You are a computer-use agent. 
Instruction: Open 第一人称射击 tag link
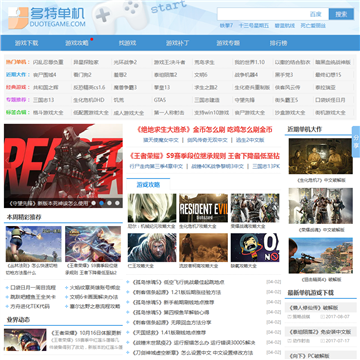tap(169, 113)
